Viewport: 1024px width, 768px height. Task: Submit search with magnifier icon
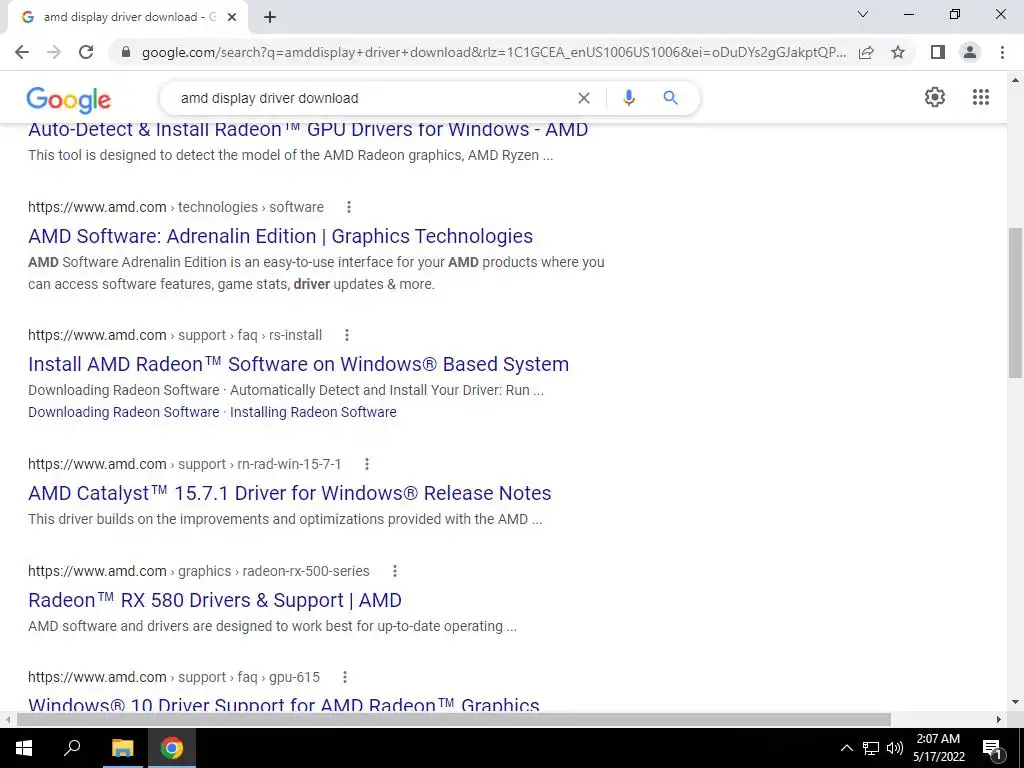[x=670, y=98]
